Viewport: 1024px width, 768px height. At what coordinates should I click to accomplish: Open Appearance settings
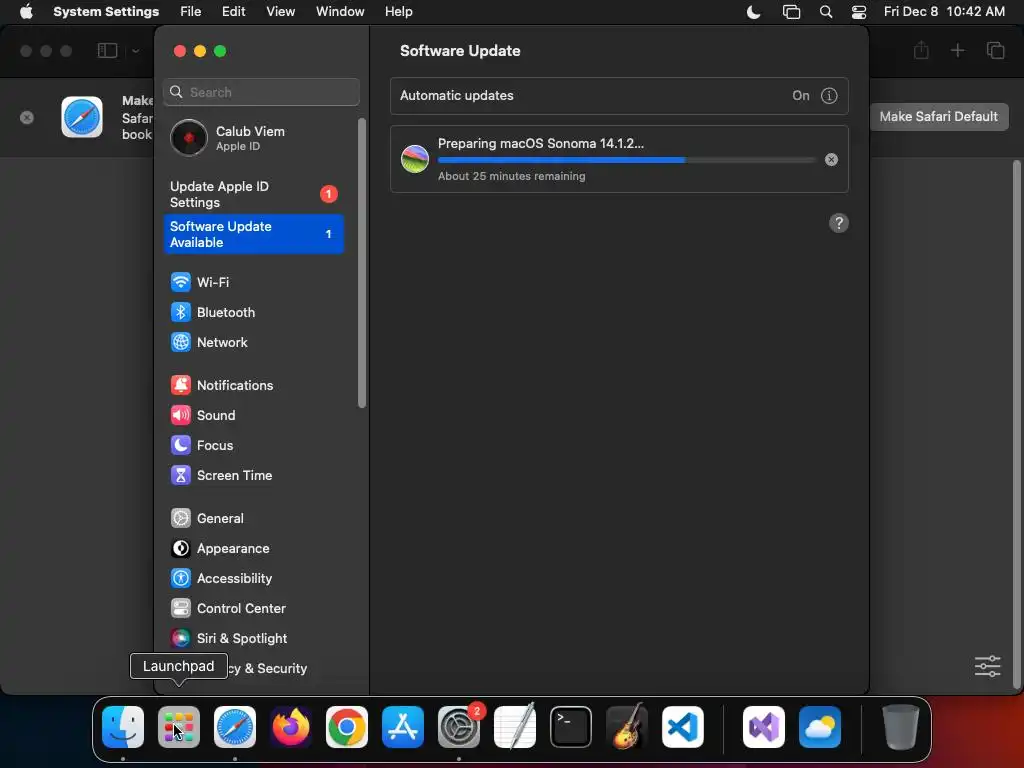[x=253, y=549]
